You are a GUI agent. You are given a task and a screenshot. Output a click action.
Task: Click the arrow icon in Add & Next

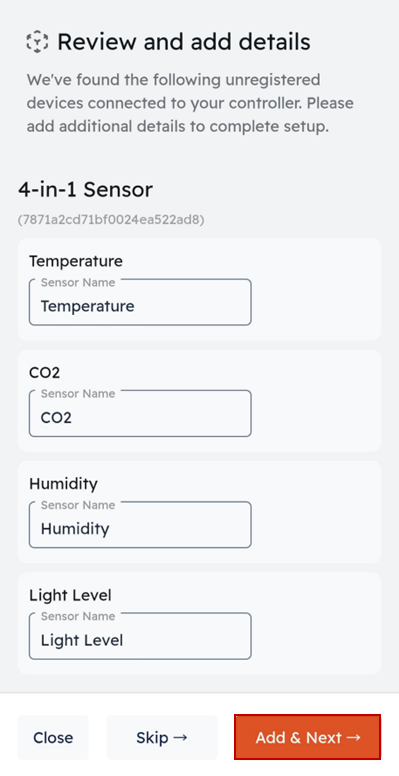pyautogui.click(x=353, y=737)
